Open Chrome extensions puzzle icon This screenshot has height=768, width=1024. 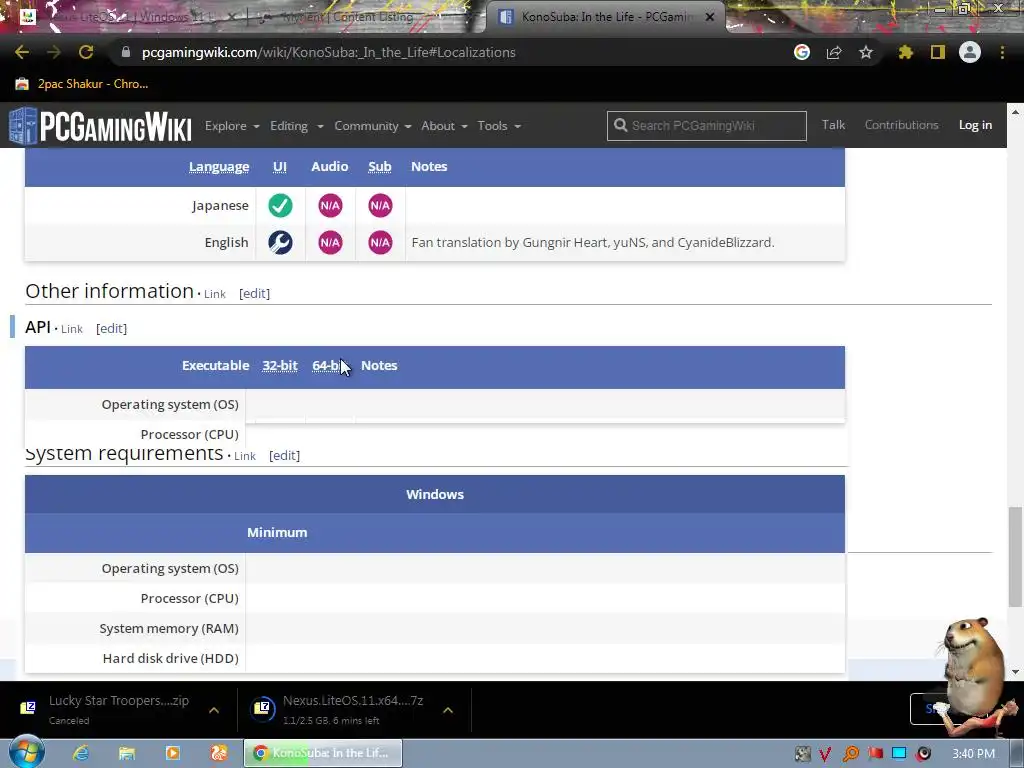[x=905, y=52]
